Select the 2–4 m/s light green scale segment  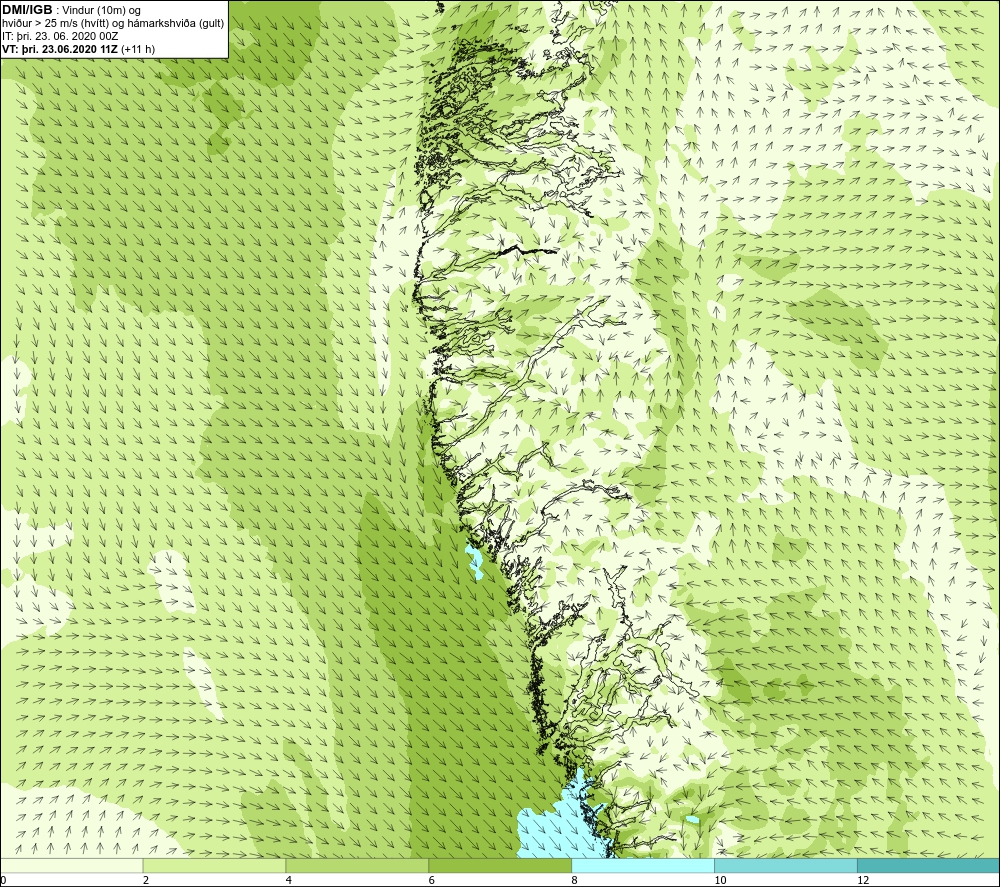point(214,865)
